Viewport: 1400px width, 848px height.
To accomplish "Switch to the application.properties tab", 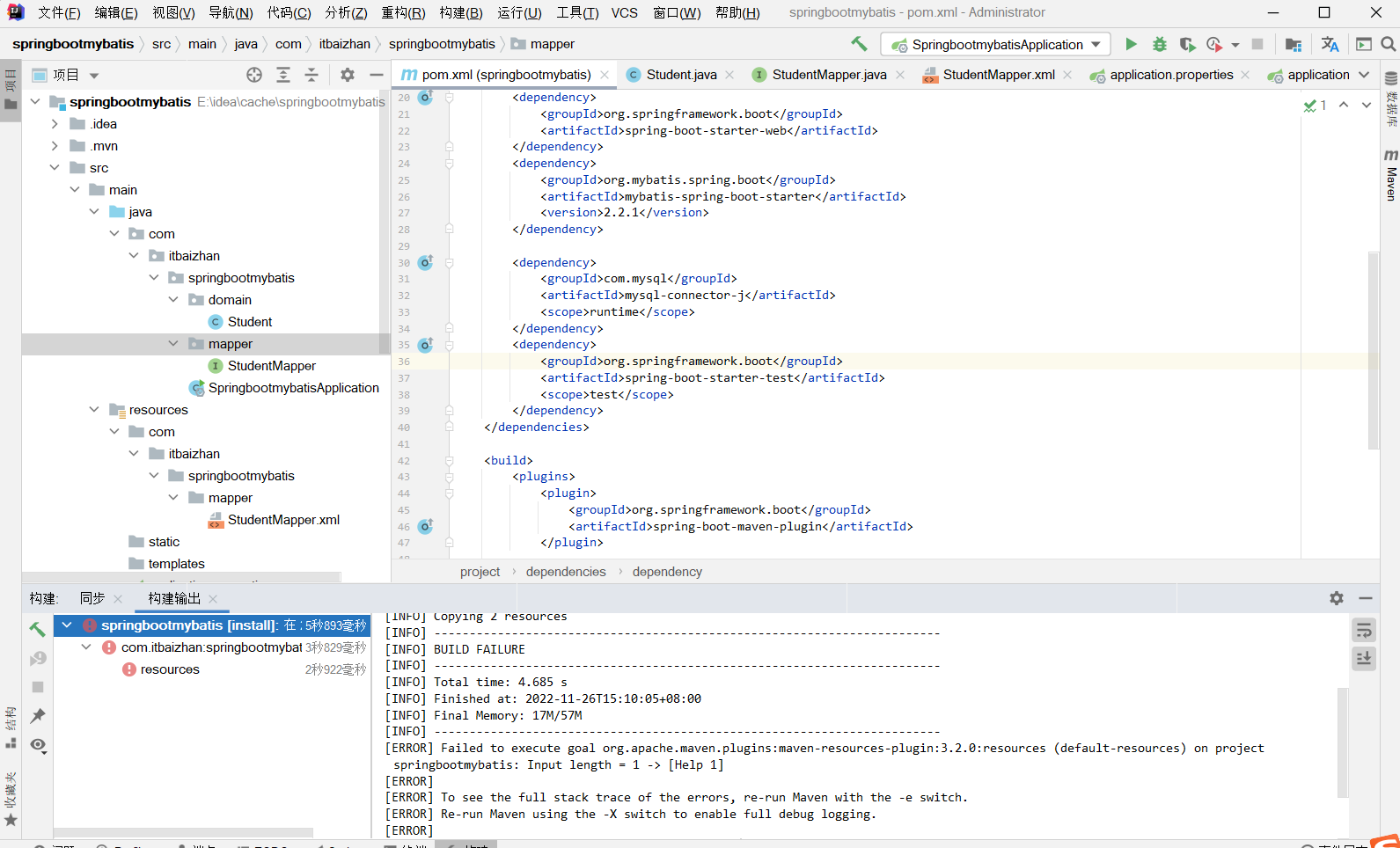I will [1169, 75].
